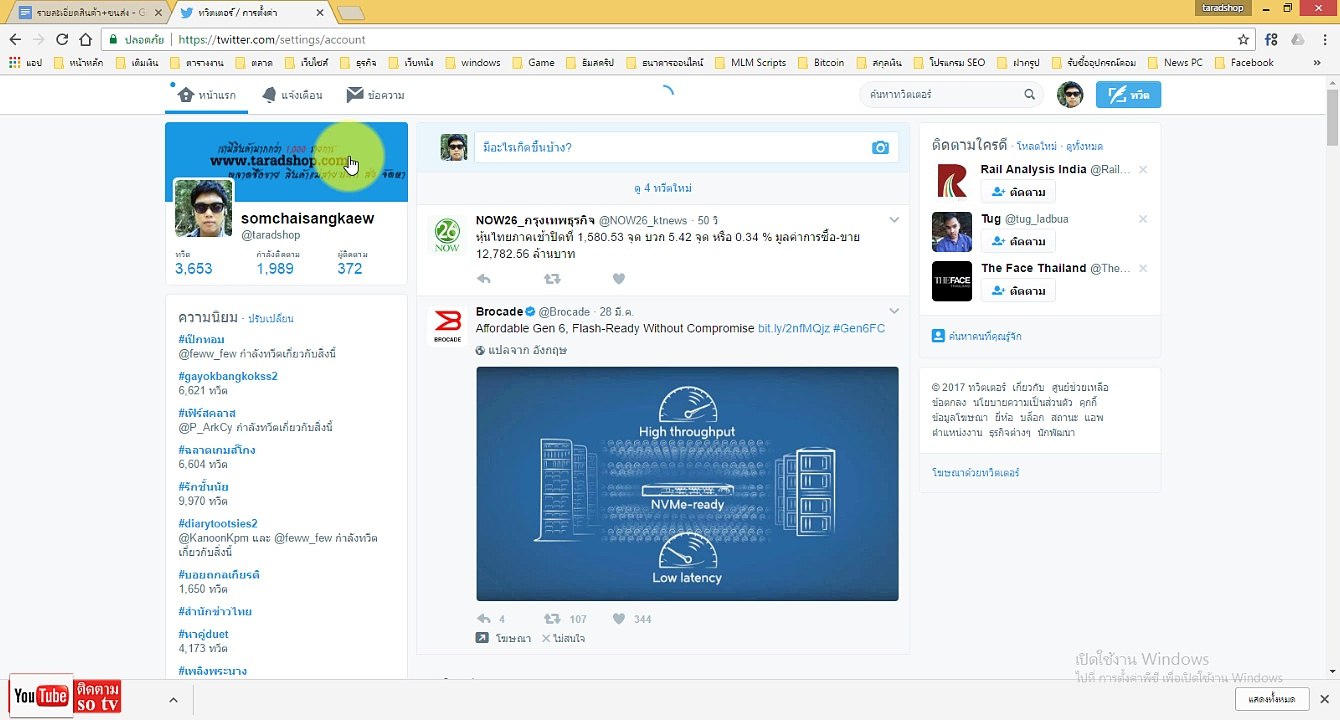The height and width of the screenshot is (720, 1340).
Task: Click the page vertical scrollbar thumb
Action: click(x=1332, y=117)
